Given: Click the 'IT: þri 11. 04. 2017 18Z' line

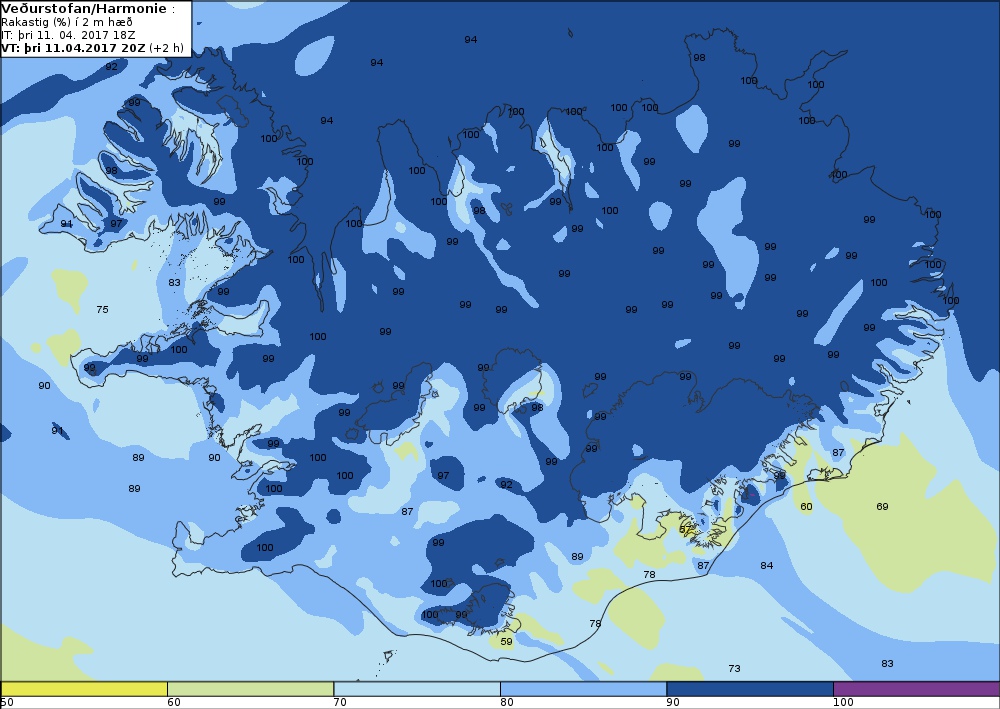Looking at the screenshot, I should pyautogui.click(x=68, y=34).
